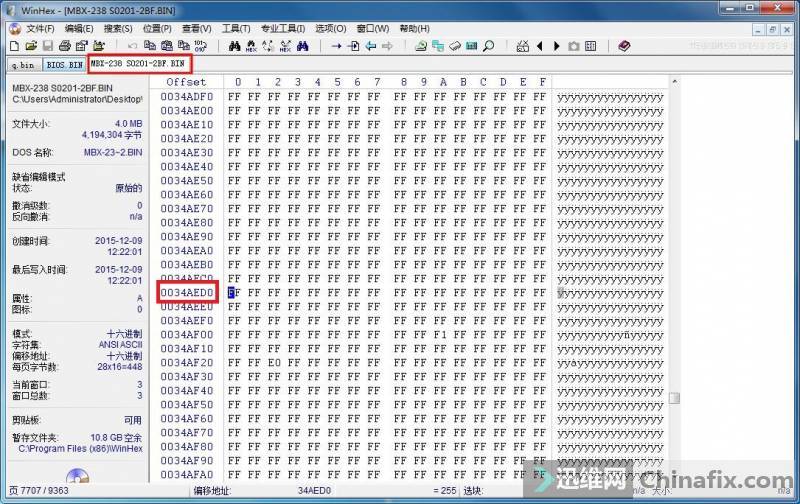Click the magnifier analysis icon
The image size is (800, 504).
pos(488,46)
